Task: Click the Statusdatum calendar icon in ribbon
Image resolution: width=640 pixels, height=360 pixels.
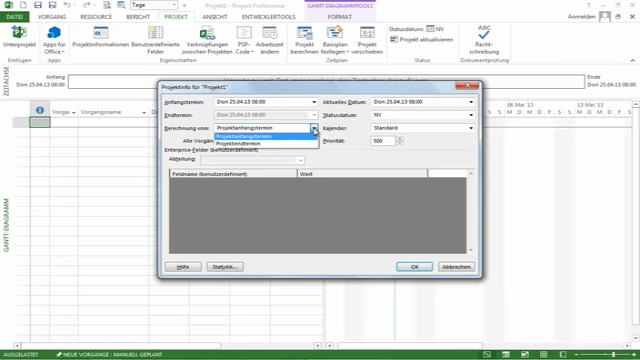Action: coord(430,29)
